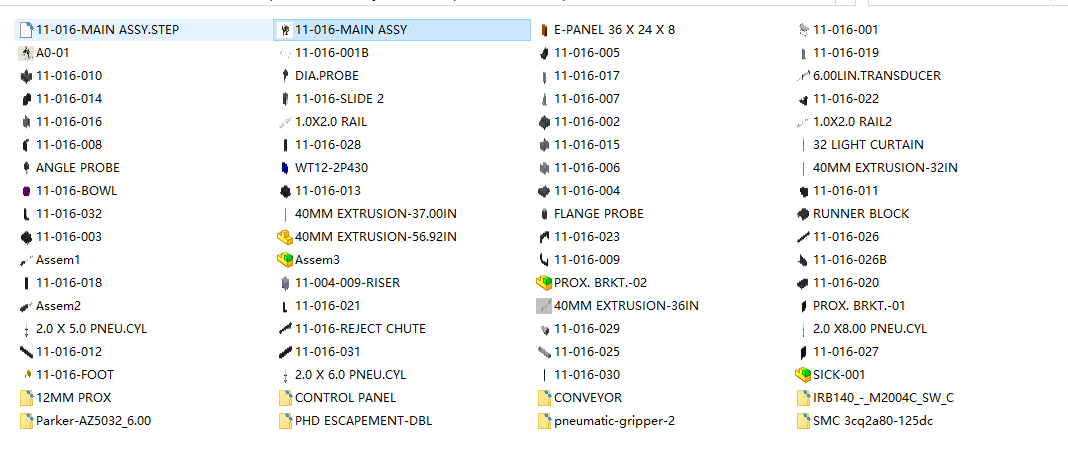
Task: Click the 11-004-009-RISER part icon
Action: point(285,283)
